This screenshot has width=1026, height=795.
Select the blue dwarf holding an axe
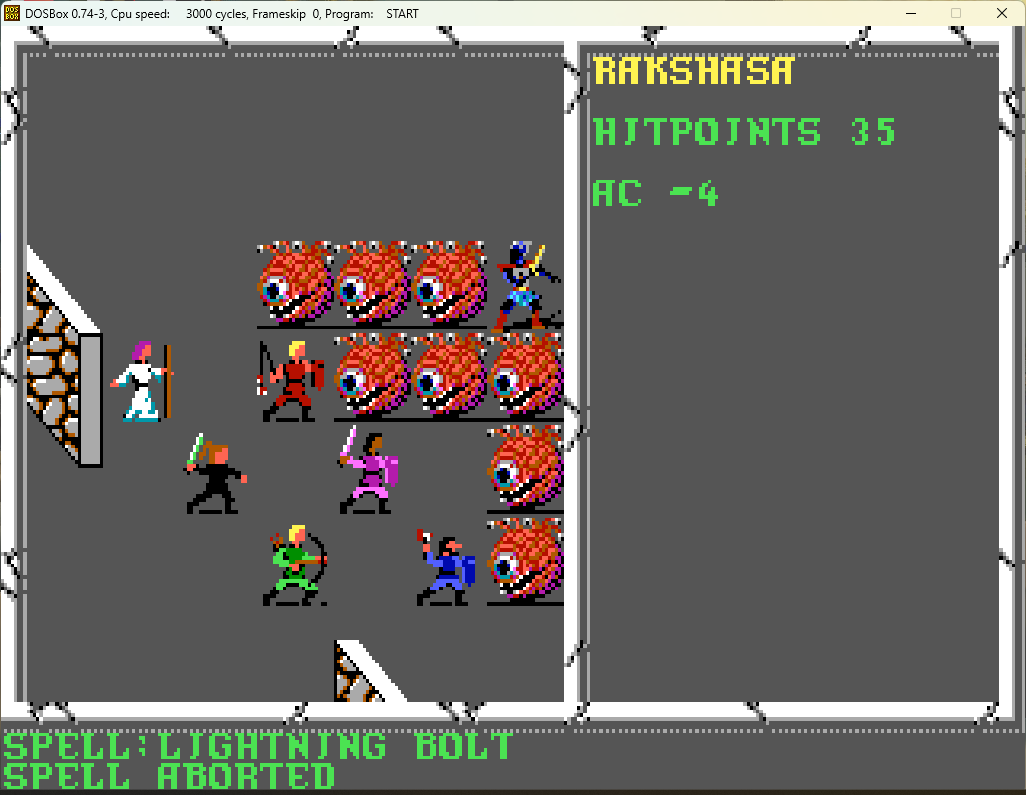(x=446, y=567)
